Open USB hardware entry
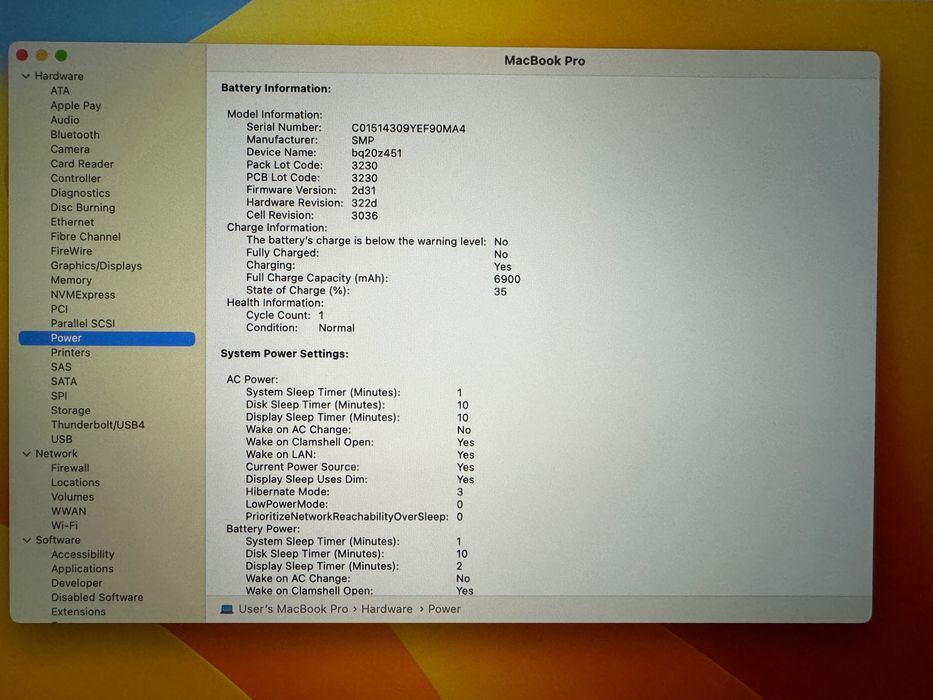The width and height of the screenshot is (933, 700). pos(62,439)
